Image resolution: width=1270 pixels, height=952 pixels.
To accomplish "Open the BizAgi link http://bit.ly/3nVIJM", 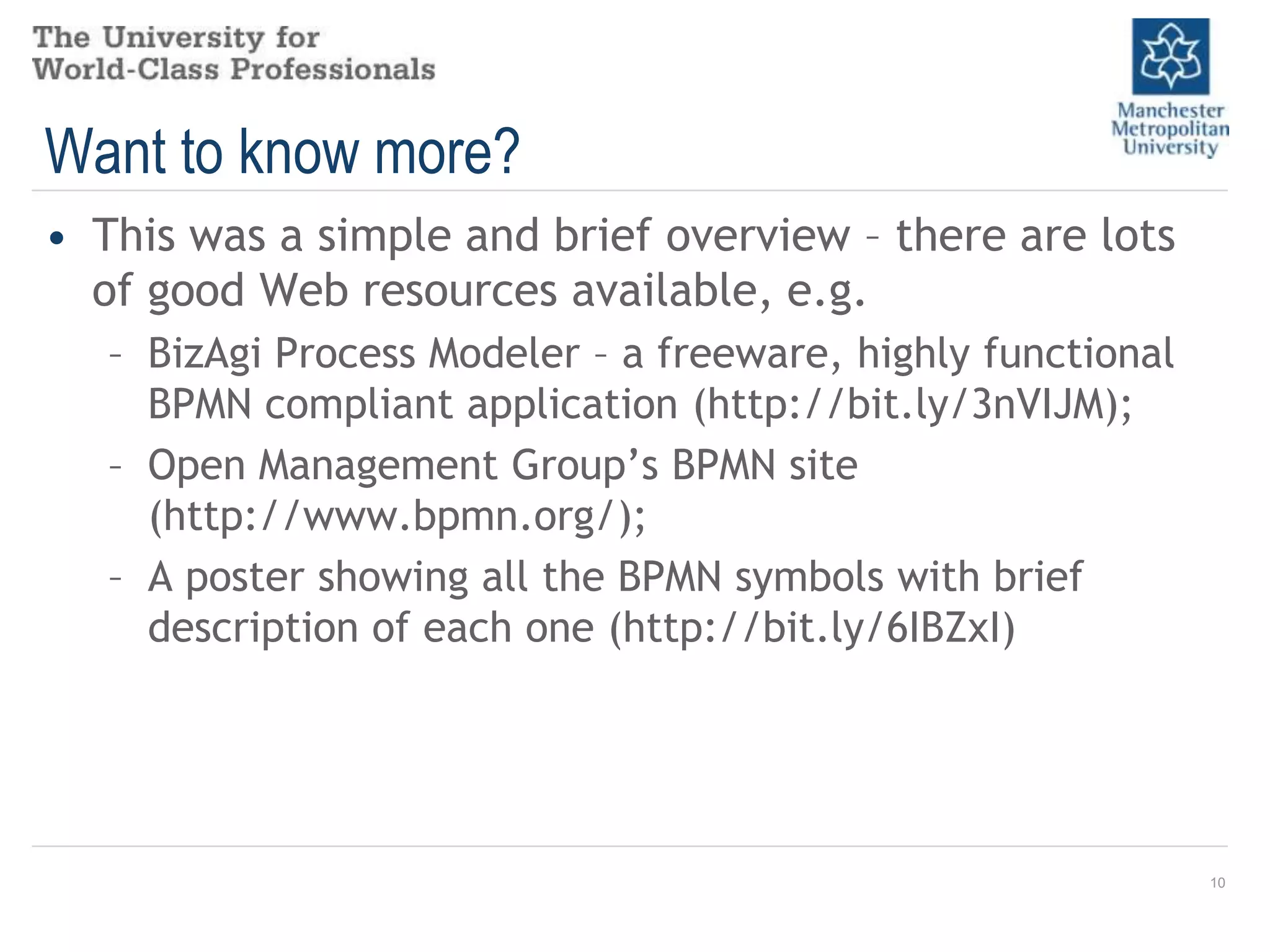I will pos(910,404).
